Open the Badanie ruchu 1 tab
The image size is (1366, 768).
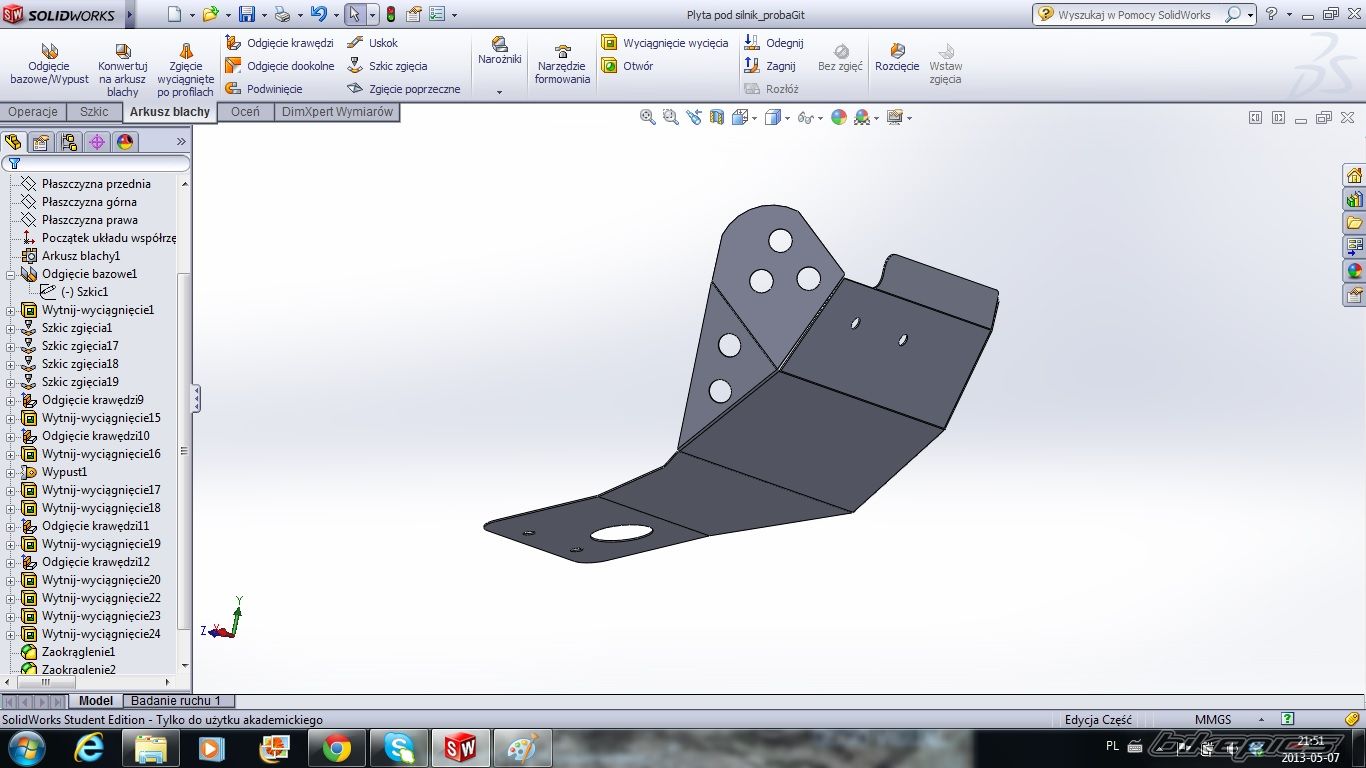tap(176, 701)
